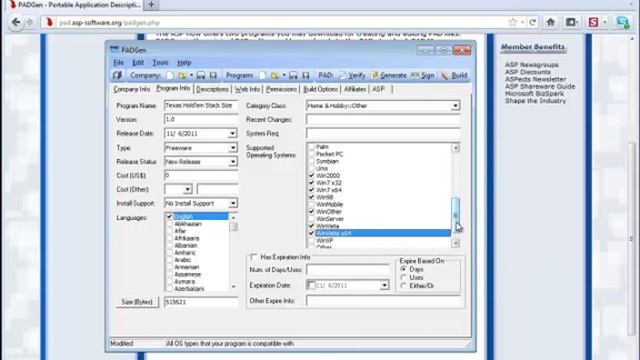Click the Program save disk icon
The height and width of the screenshot is (360, 640).
[x=293, y=76]
